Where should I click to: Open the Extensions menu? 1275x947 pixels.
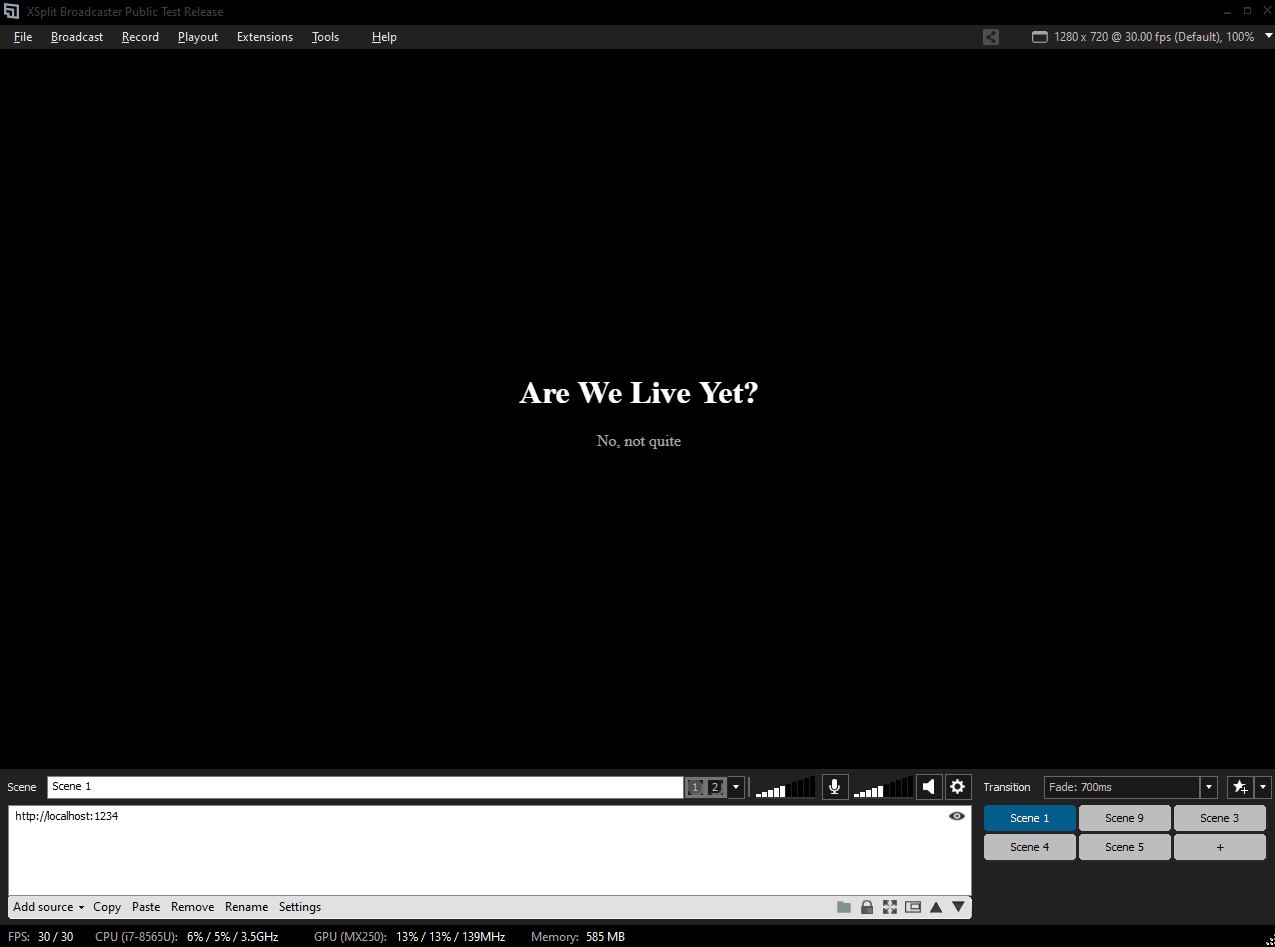[x=265, y=37]
